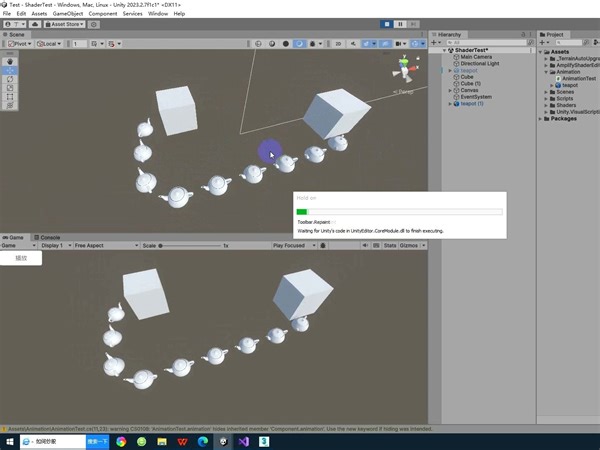The width and height of the screenshot is (600, 450).
Task: Select the Move tool
Action: click(10, 70)
